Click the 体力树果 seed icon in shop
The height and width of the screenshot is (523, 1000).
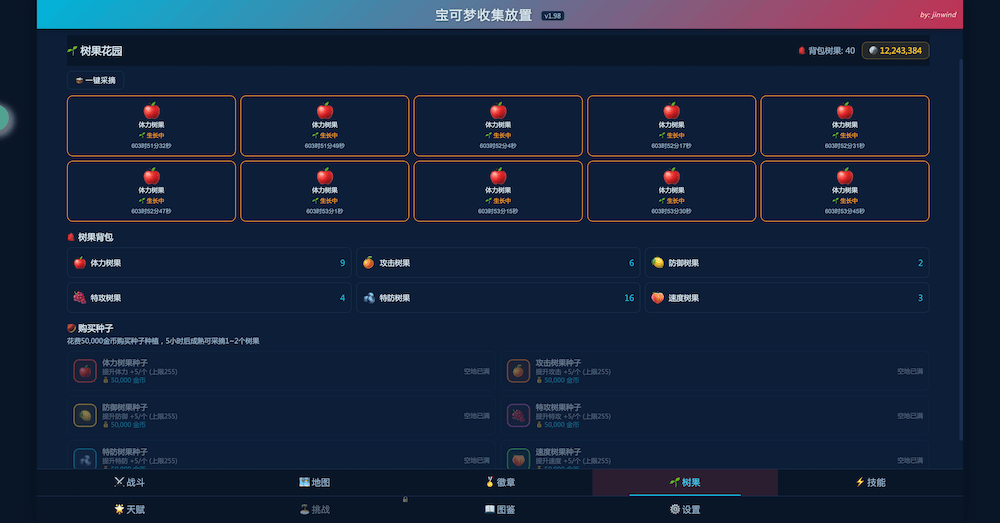pyautogui.click(x=85, y=371)
